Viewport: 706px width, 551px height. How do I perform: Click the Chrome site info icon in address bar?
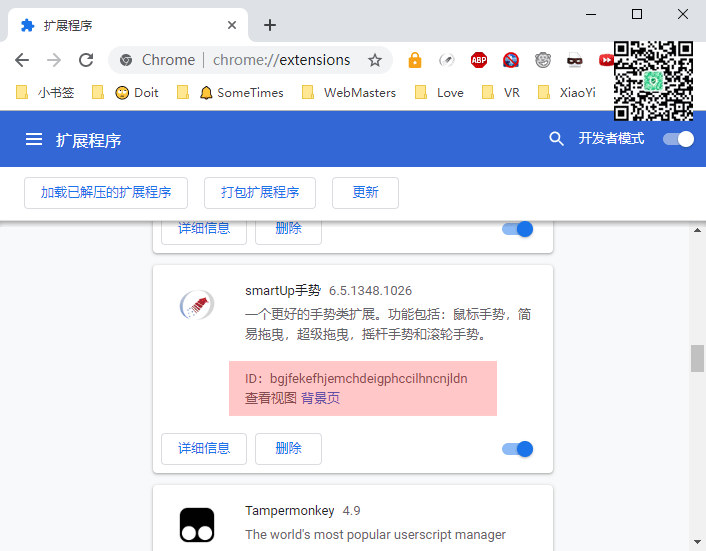126,60
